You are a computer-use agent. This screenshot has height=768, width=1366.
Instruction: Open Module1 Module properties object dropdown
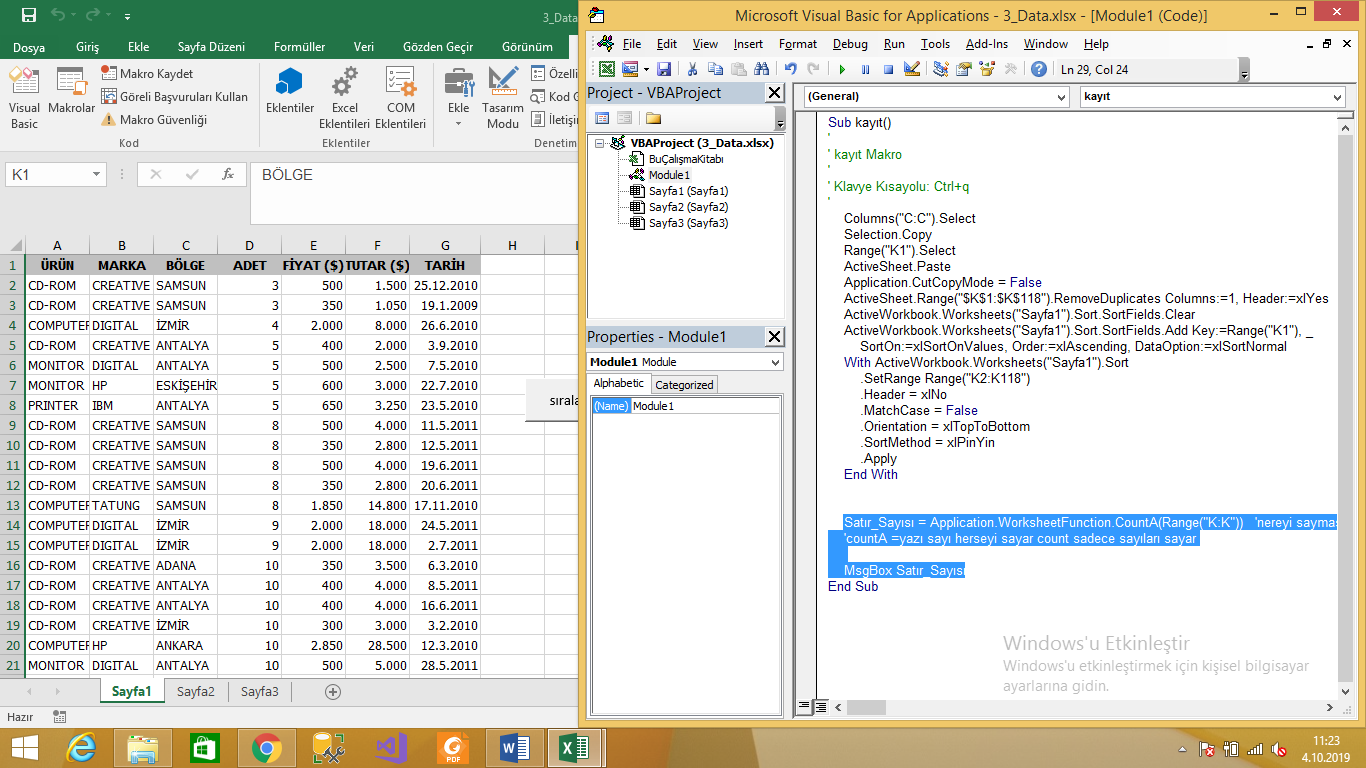[775, 362]
